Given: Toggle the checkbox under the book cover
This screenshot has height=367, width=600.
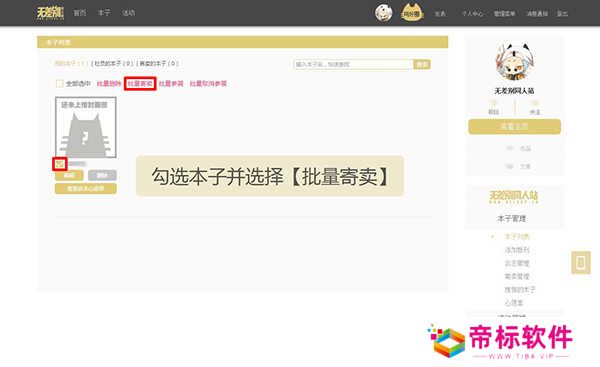Looking at the screenshot, I should click(60, 164).
